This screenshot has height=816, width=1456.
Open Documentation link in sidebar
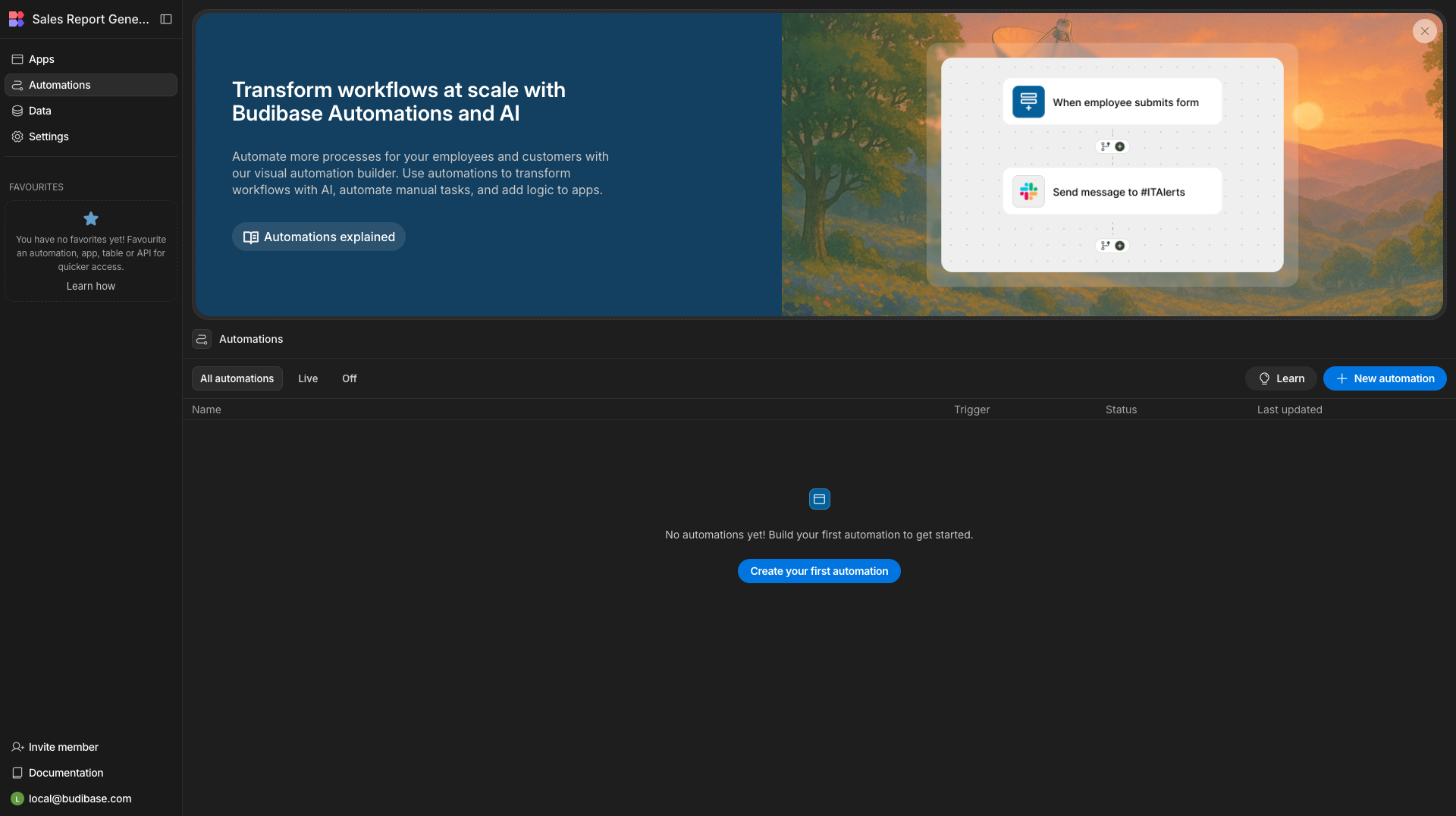(91, 773)
